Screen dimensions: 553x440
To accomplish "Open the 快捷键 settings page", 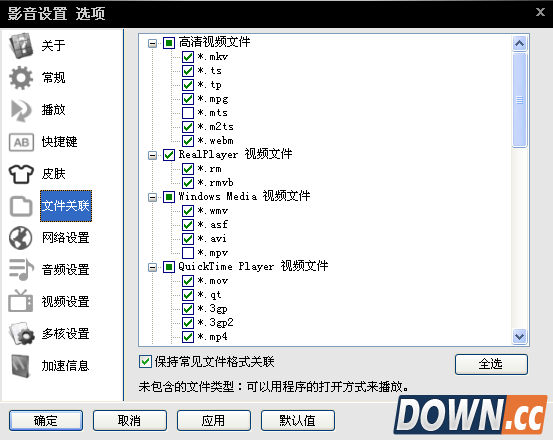I will pos(59,142).
